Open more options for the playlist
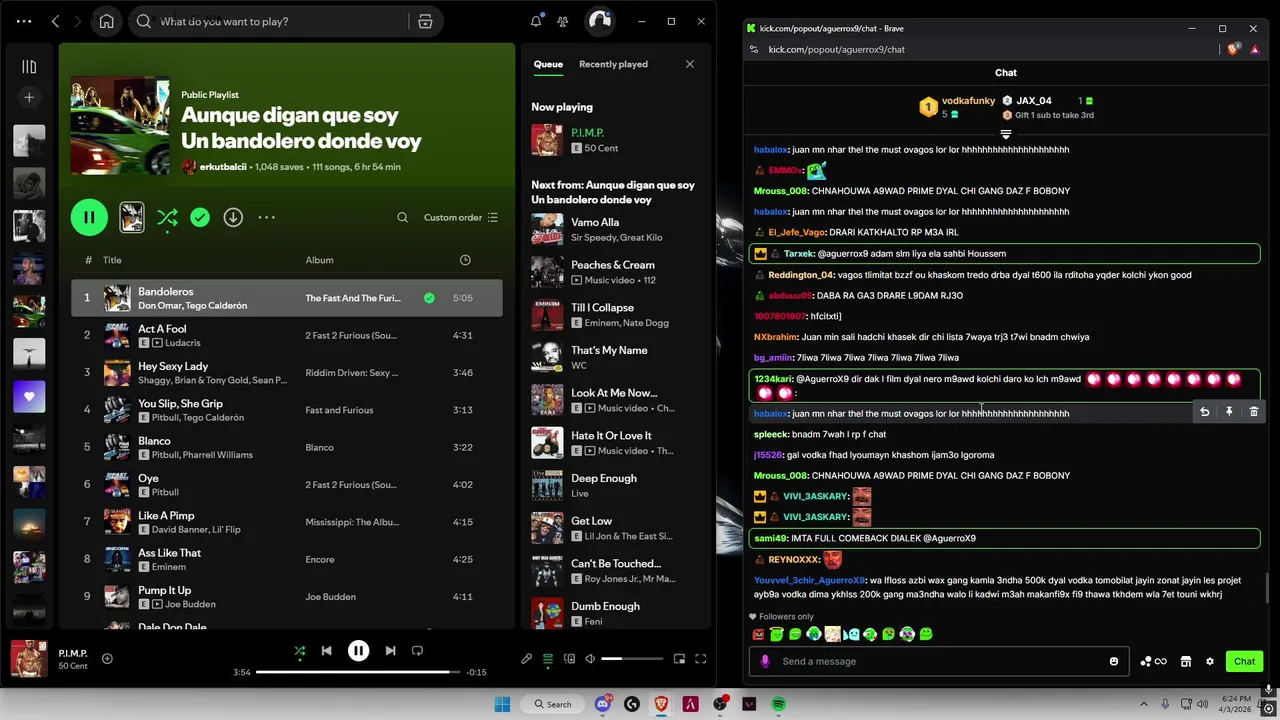Screen dimensions: 1280x720 point(266,217)
